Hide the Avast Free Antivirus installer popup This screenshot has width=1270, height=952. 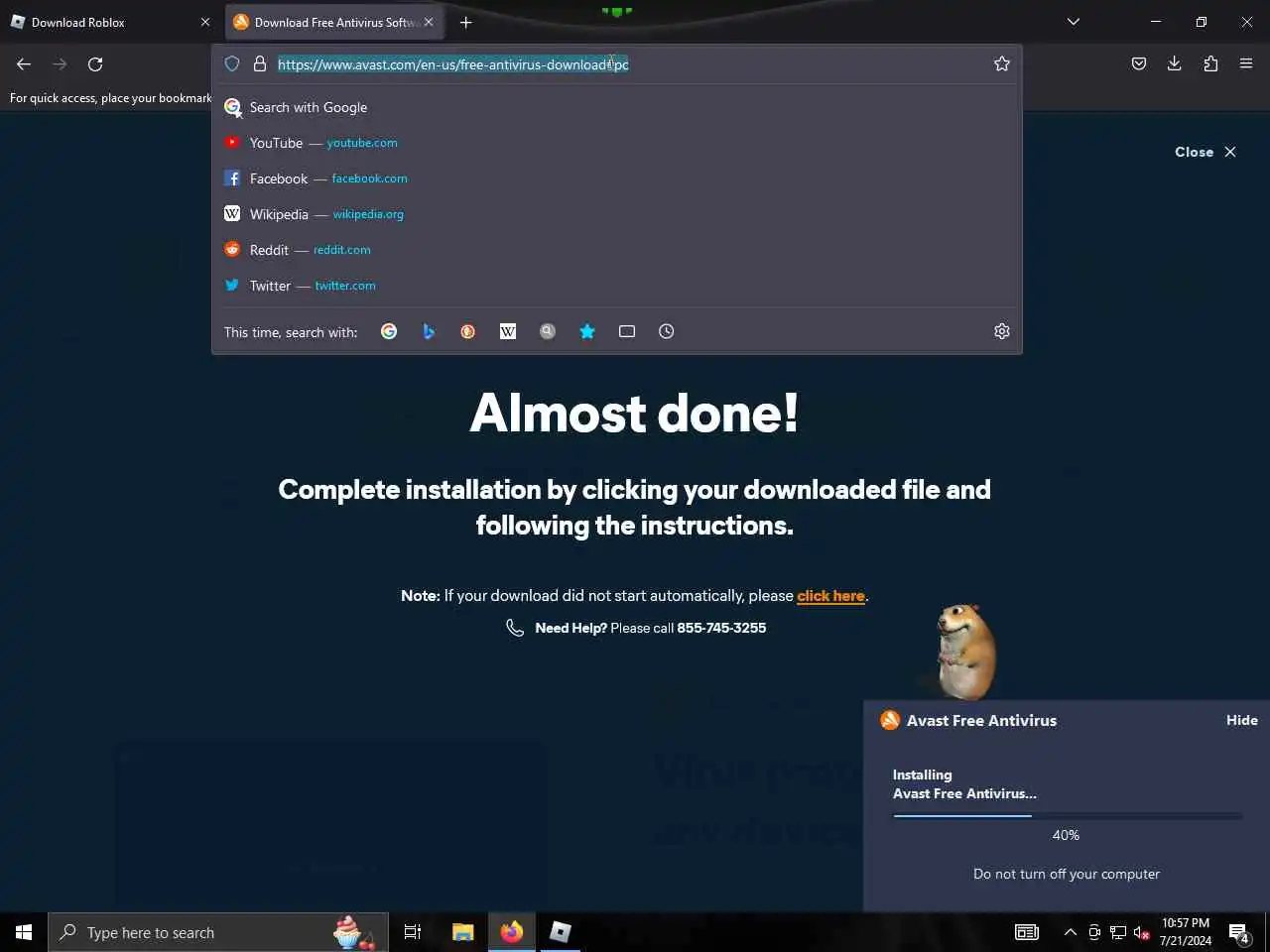(x=1241, y=720)
